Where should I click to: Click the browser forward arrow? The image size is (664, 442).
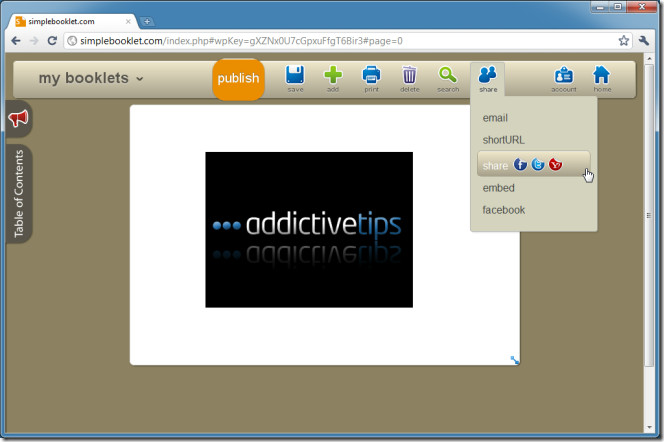[34, 41]
